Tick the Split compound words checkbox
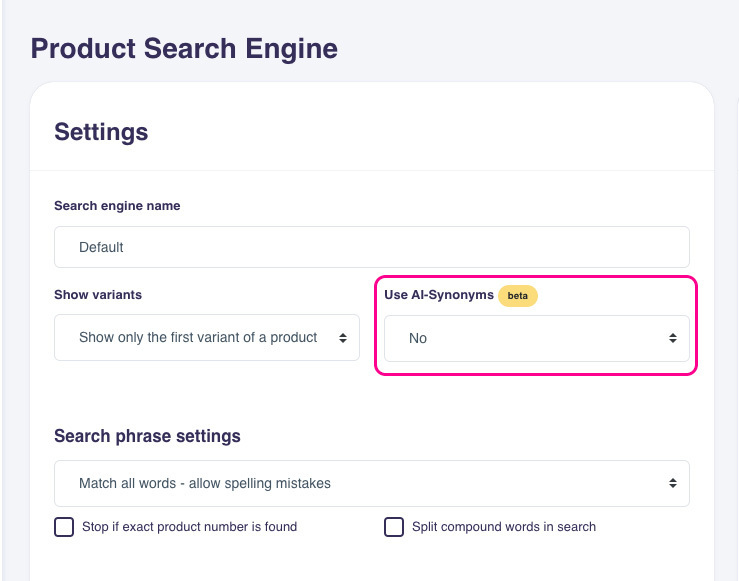 point(394,527)
